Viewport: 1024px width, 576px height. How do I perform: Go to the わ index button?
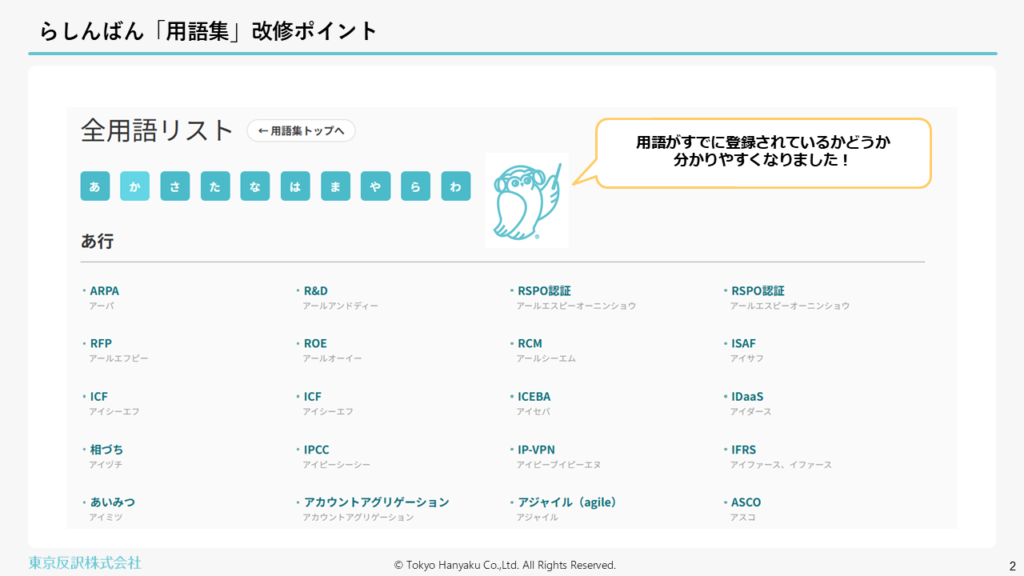456,186
